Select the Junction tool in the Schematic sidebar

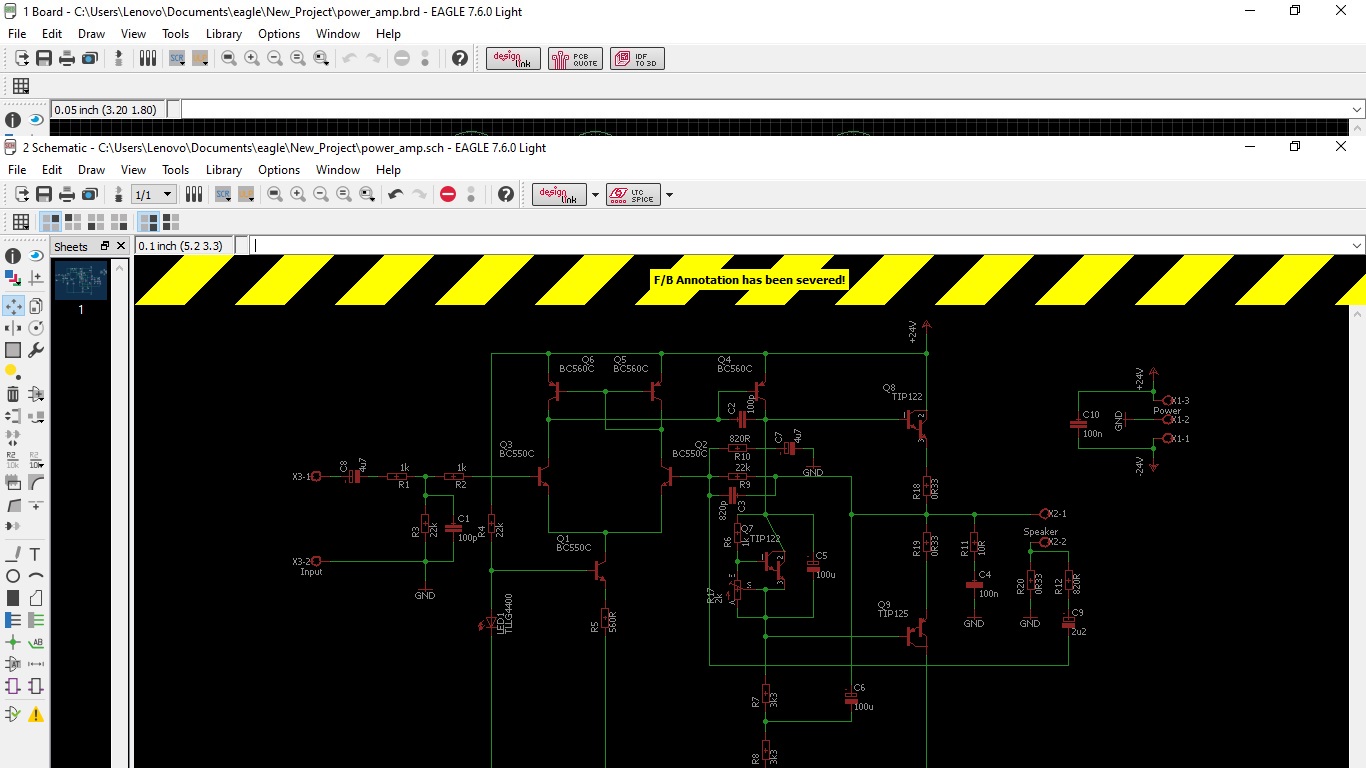pyautogui.click(x=13, y=642)
